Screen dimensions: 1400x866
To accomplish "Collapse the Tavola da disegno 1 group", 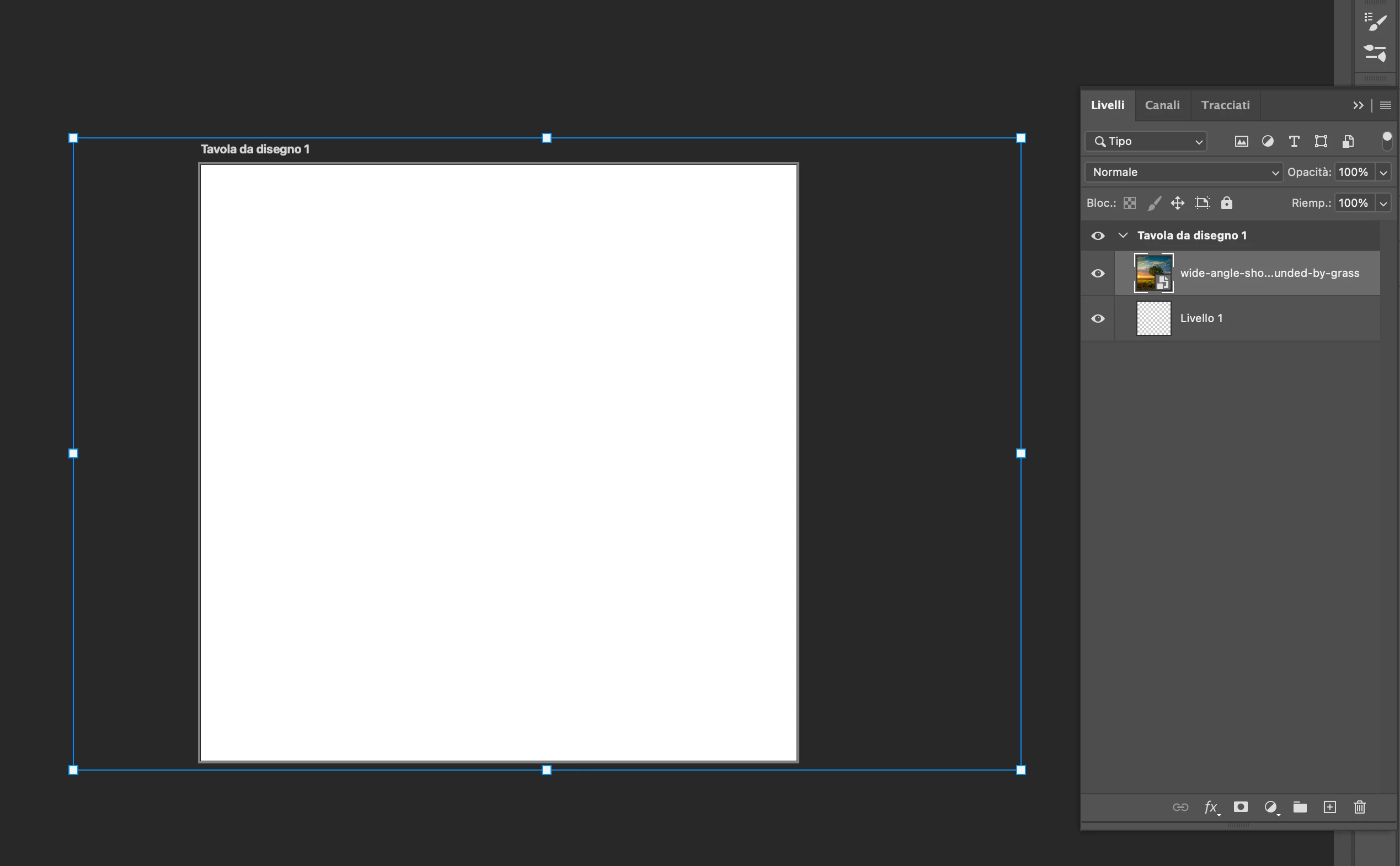I will pos(1123,236).
